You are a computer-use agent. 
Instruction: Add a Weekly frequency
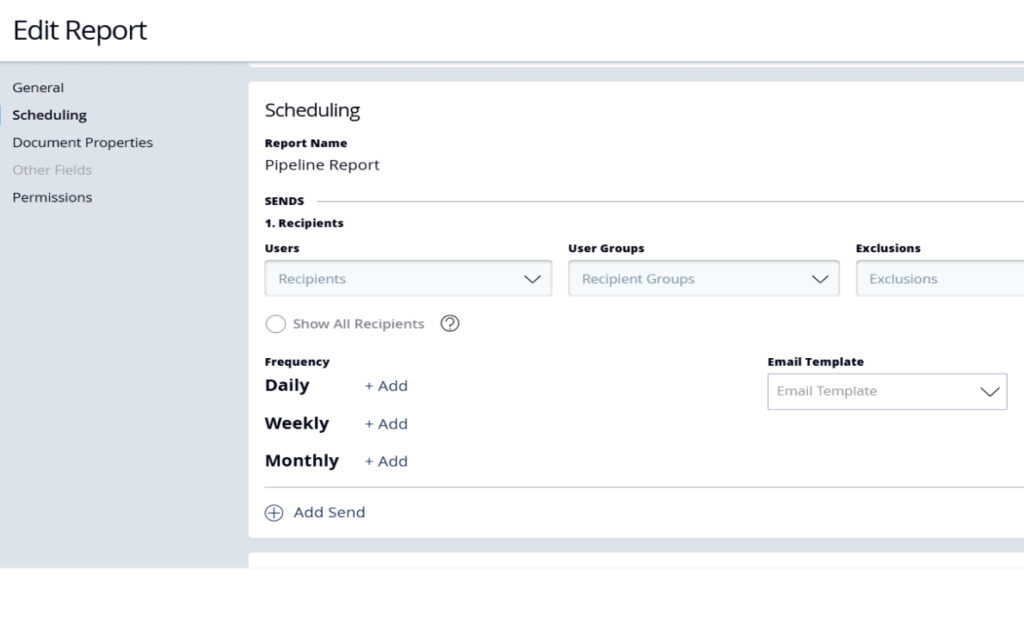pyautogui.click(x=386, y=424)
